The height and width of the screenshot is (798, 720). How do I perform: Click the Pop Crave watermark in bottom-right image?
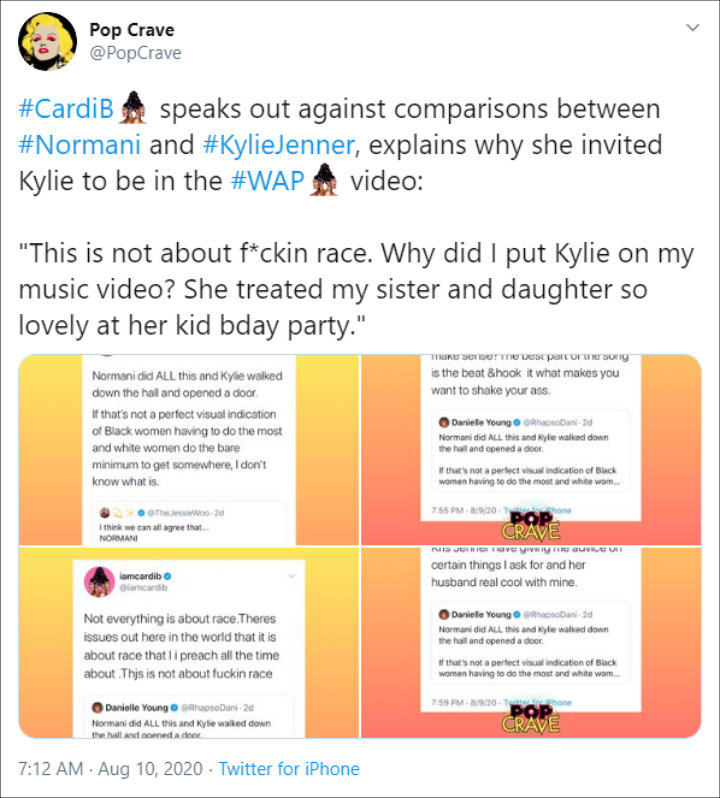(531, 718)
